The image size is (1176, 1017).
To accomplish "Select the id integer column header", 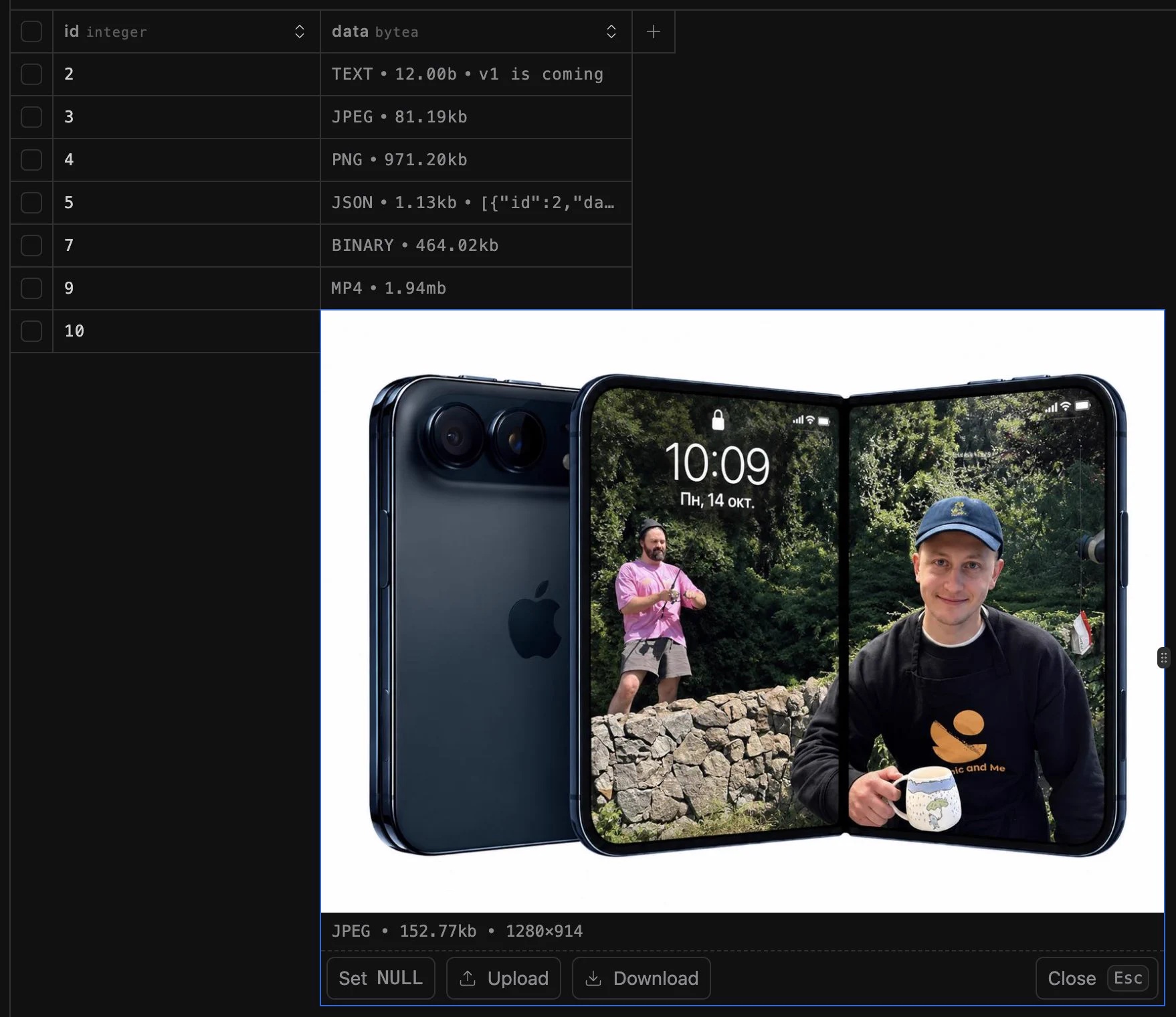I will tap(187, 31).
